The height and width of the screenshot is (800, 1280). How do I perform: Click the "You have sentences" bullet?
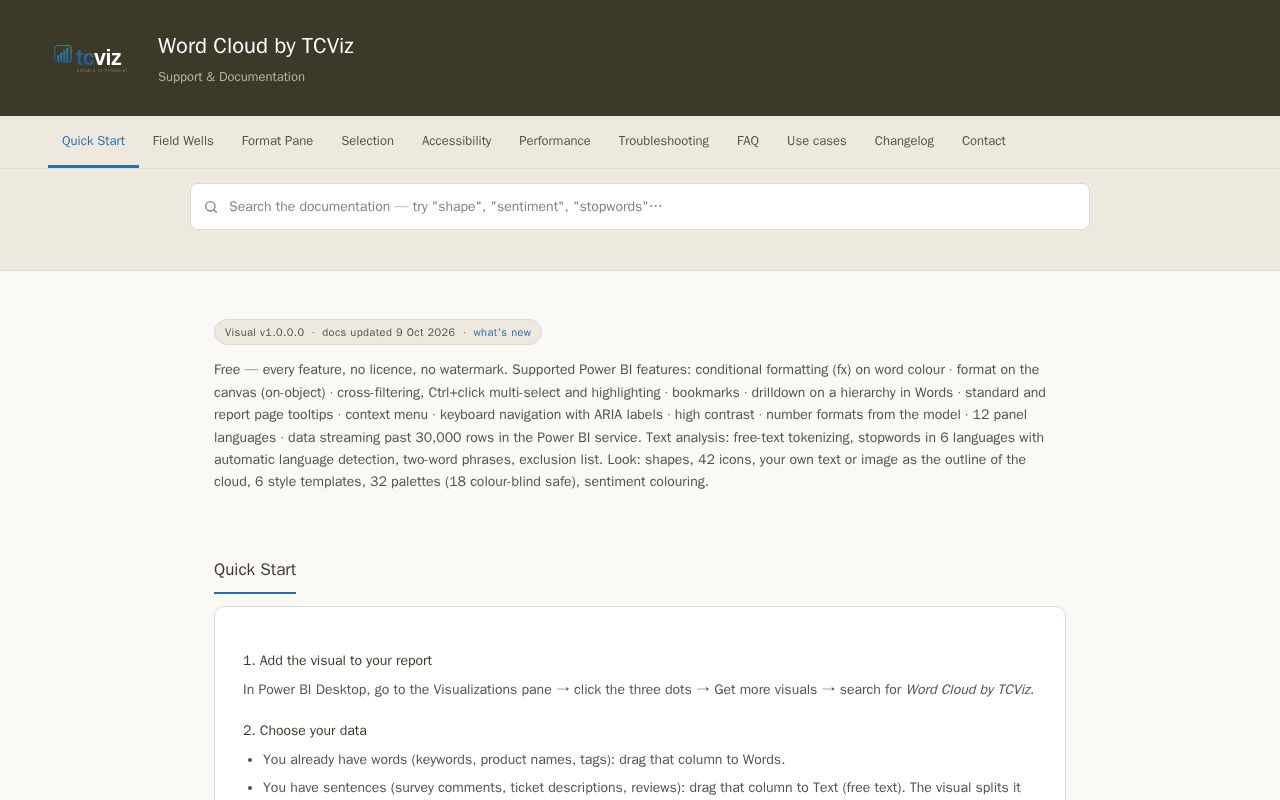pyautogui.click(x=642, y=788)
